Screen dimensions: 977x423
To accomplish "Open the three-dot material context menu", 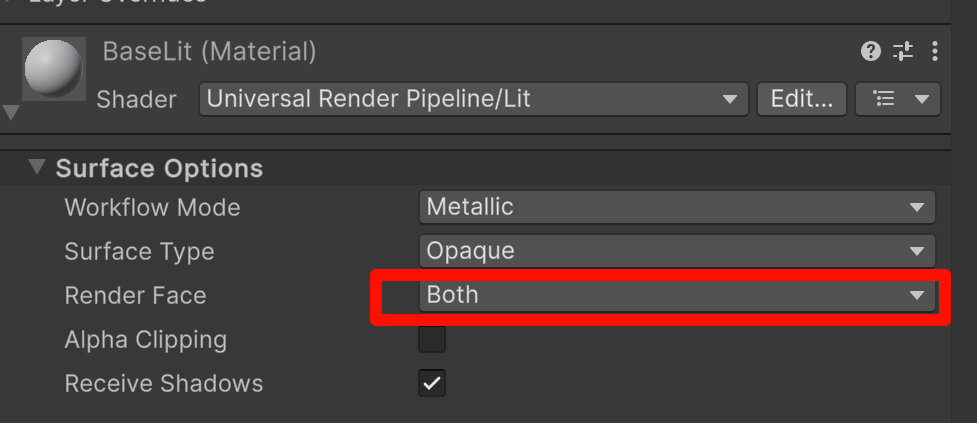I will (x=934, y=51).
